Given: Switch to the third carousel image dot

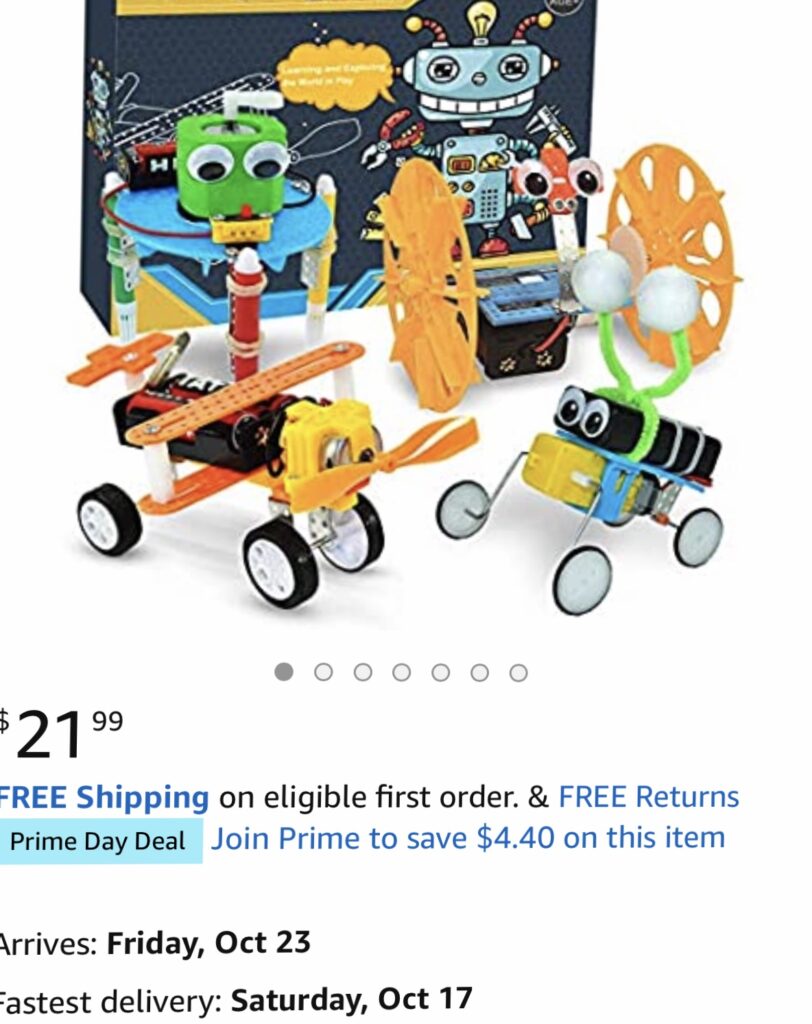Looking at the screenshot, I should (x=363, y=672).
